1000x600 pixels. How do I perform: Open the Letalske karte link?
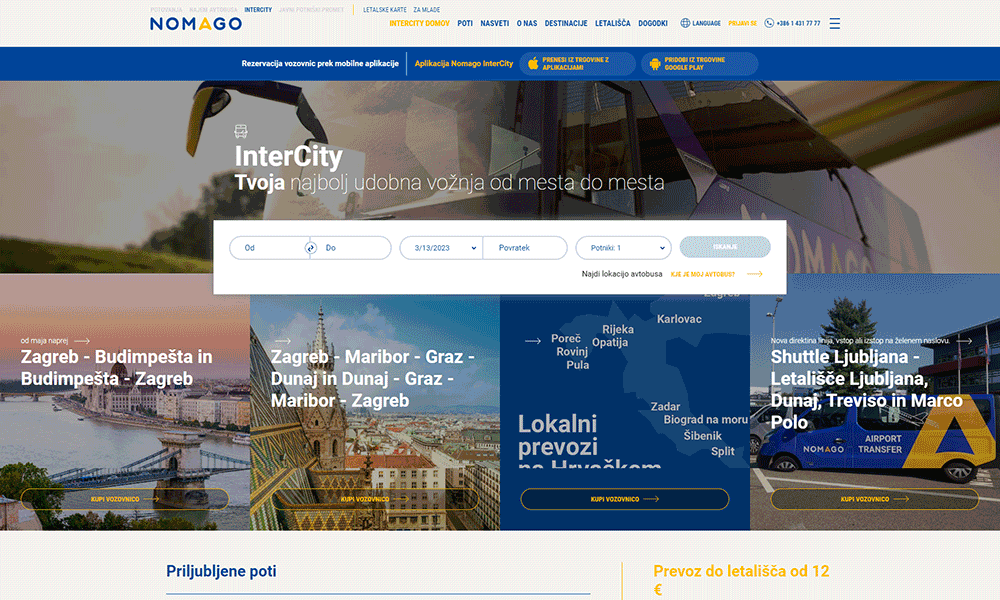point(385,10)
